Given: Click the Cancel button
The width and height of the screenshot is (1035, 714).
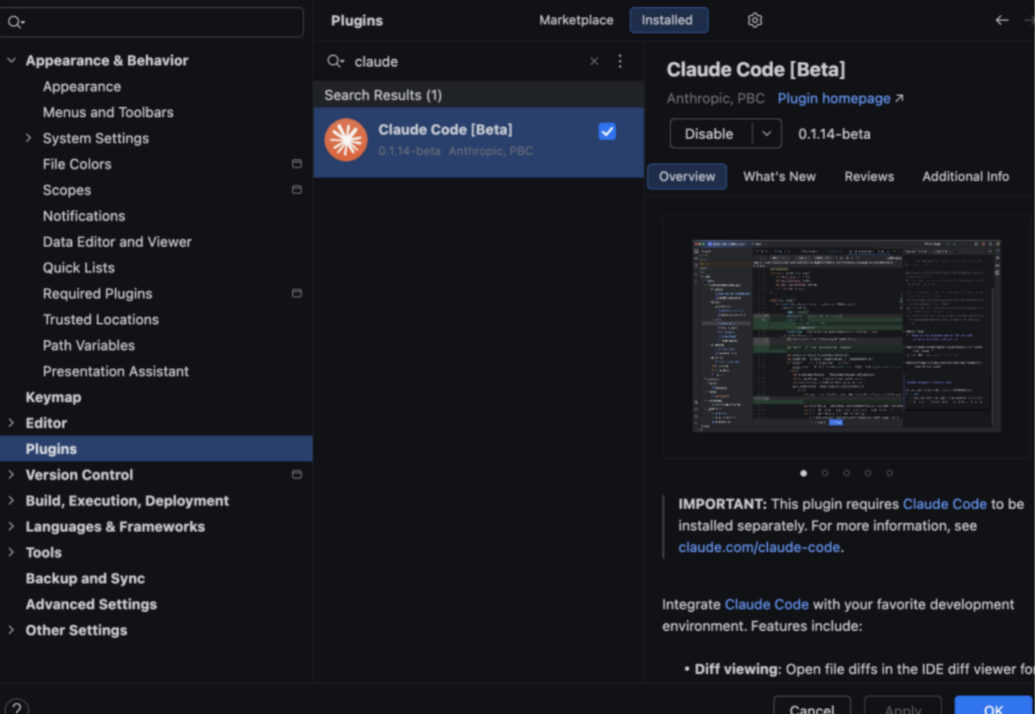Looking at the screenshot, I should pyautogui.click(x=812, y=707).
